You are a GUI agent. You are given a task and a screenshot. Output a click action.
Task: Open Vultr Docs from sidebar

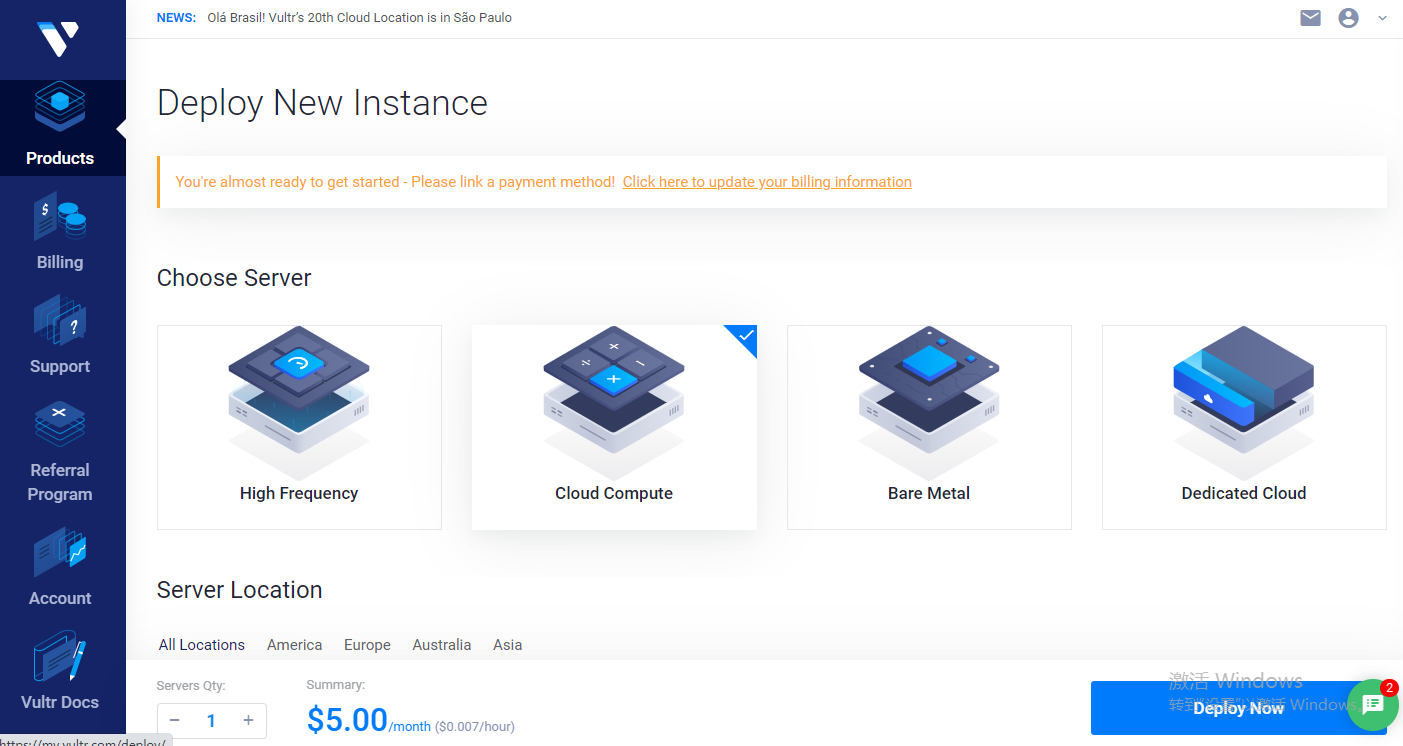pos(60,672)
